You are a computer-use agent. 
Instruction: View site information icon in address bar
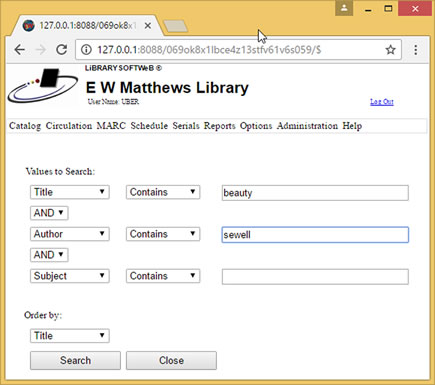86,50
